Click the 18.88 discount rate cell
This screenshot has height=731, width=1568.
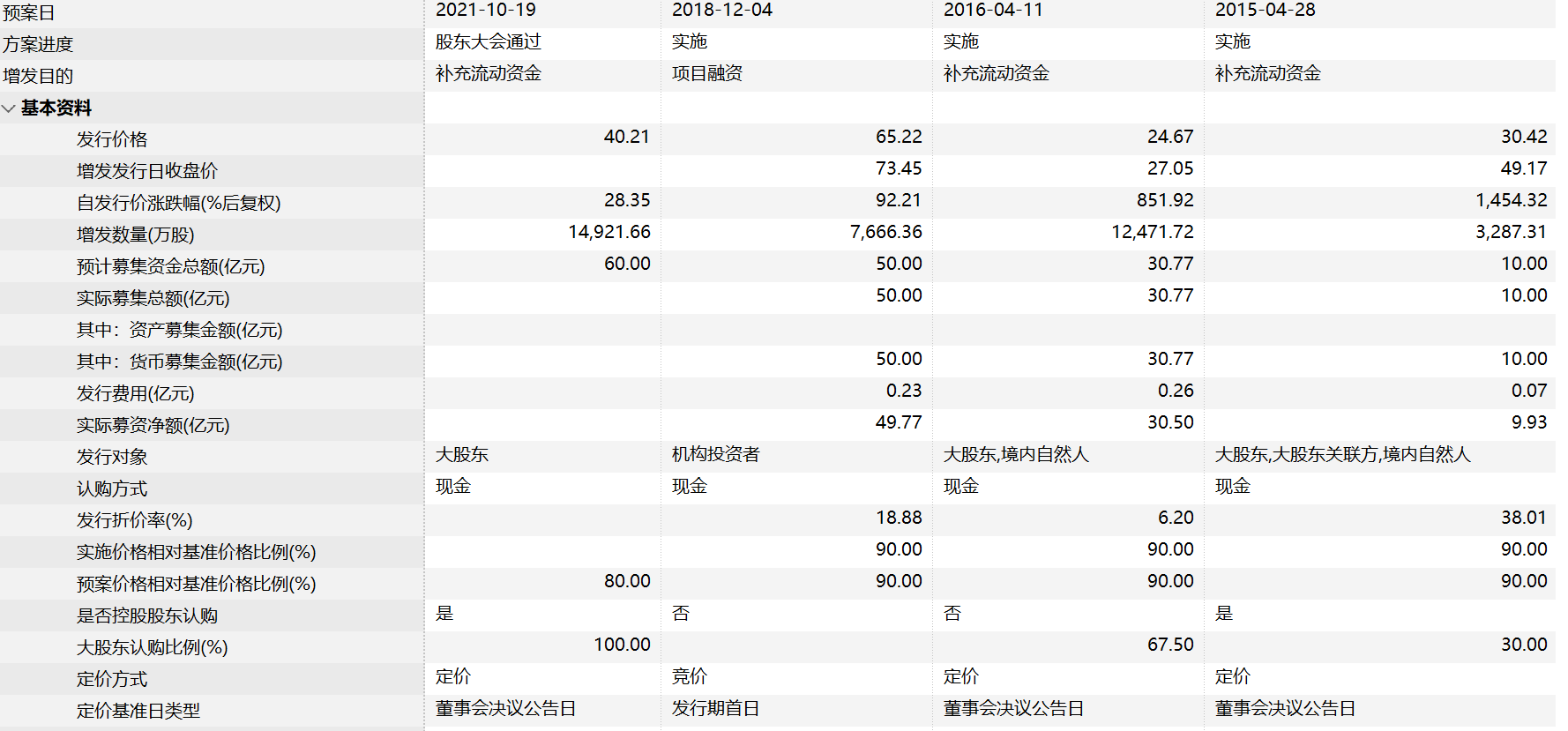click(899, 518)
